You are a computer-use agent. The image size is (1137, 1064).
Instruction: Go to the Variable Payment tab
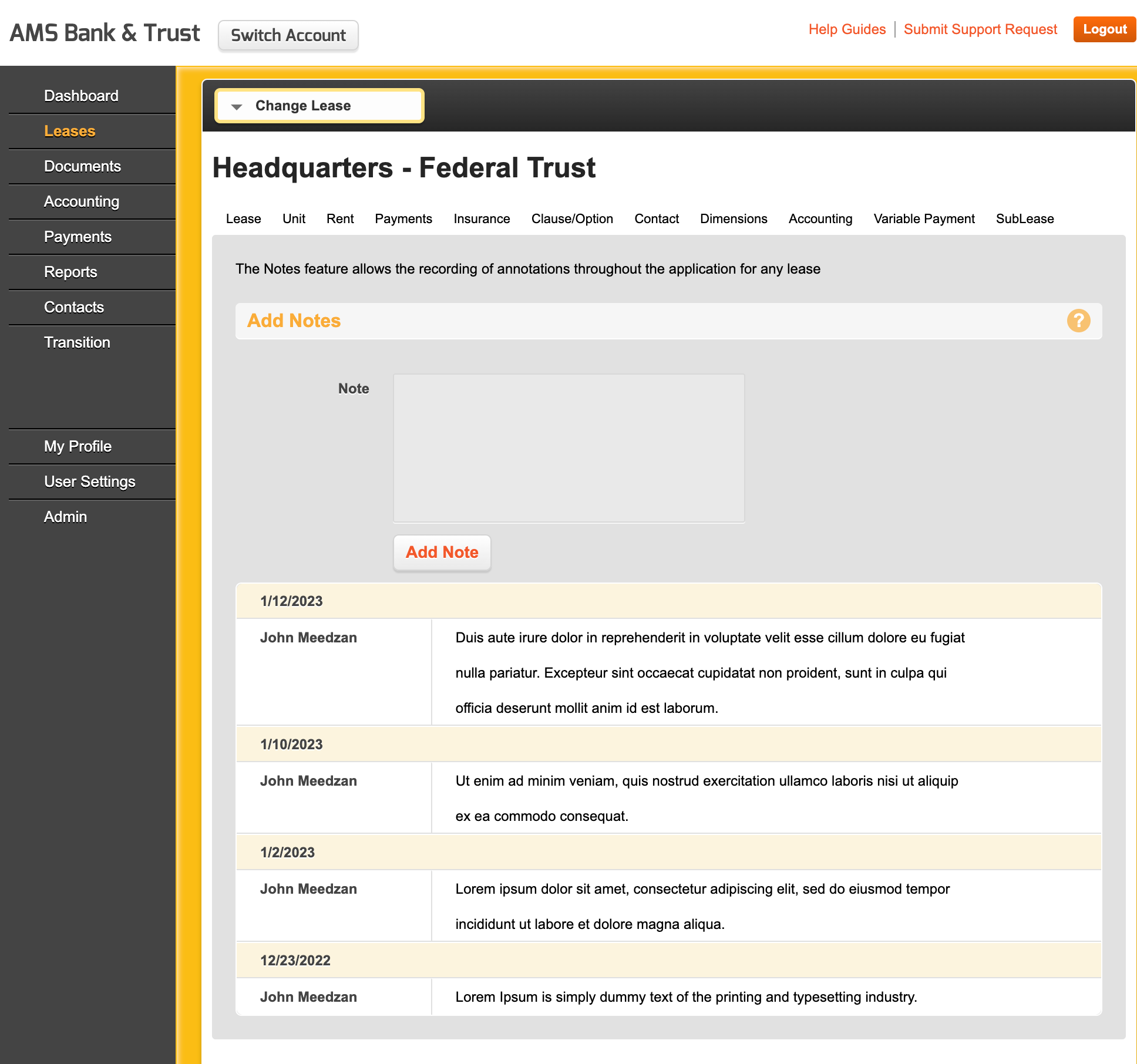click(923, 218)
